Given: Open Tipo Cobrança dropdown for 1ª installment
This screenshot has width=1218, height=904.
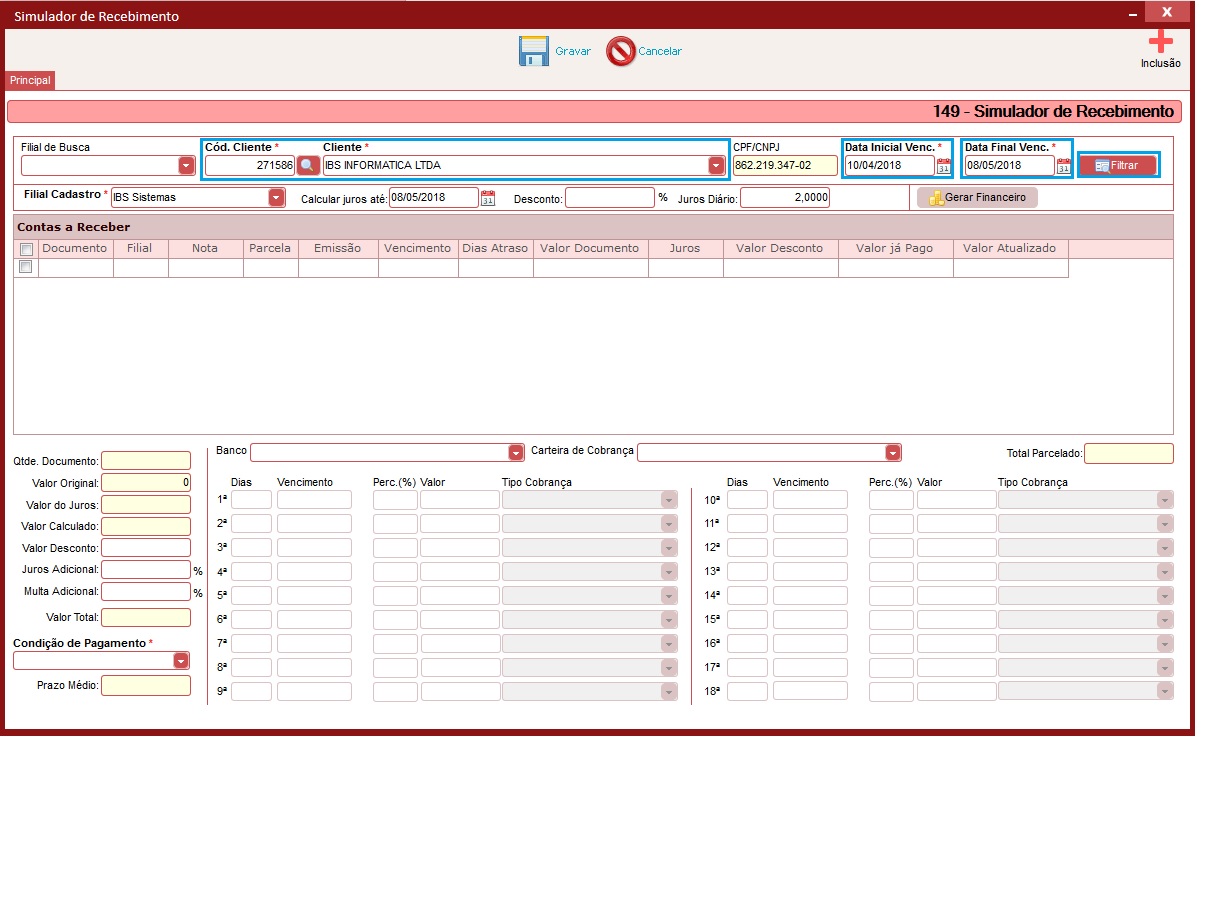Looking at the screenshot, I should [669, 500].
